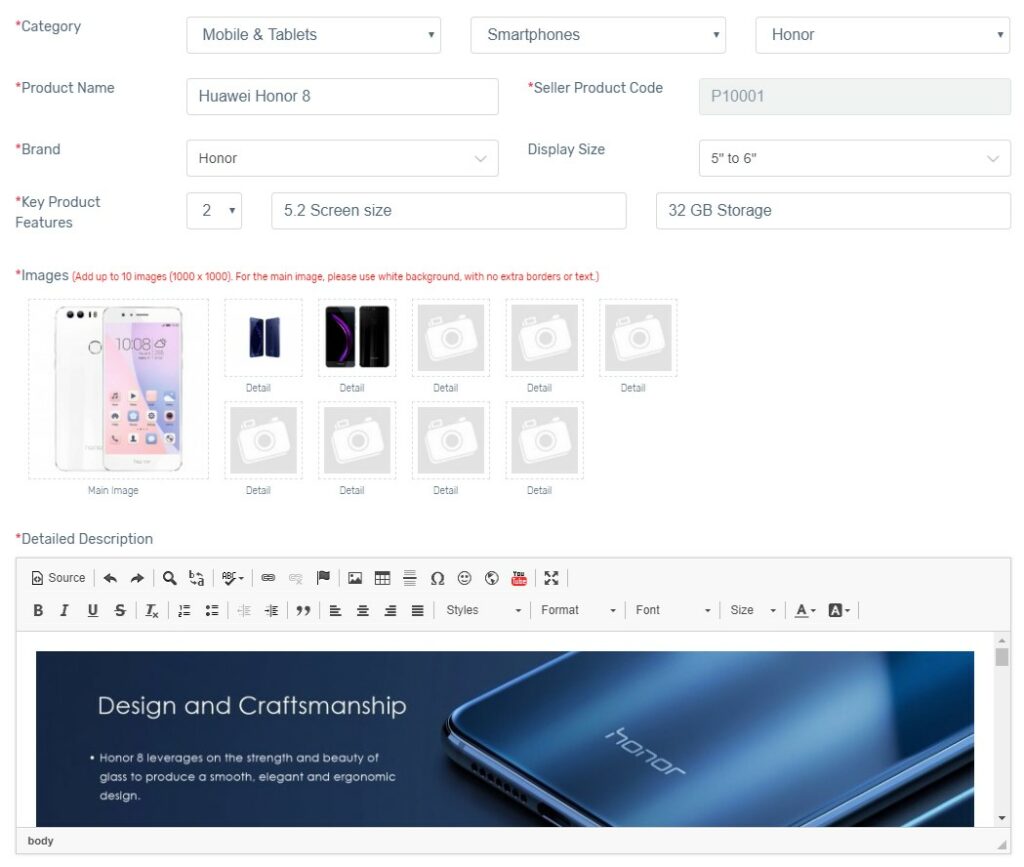Toggle italic formatting
1024x867 pixels.
(x=64, y=610)
